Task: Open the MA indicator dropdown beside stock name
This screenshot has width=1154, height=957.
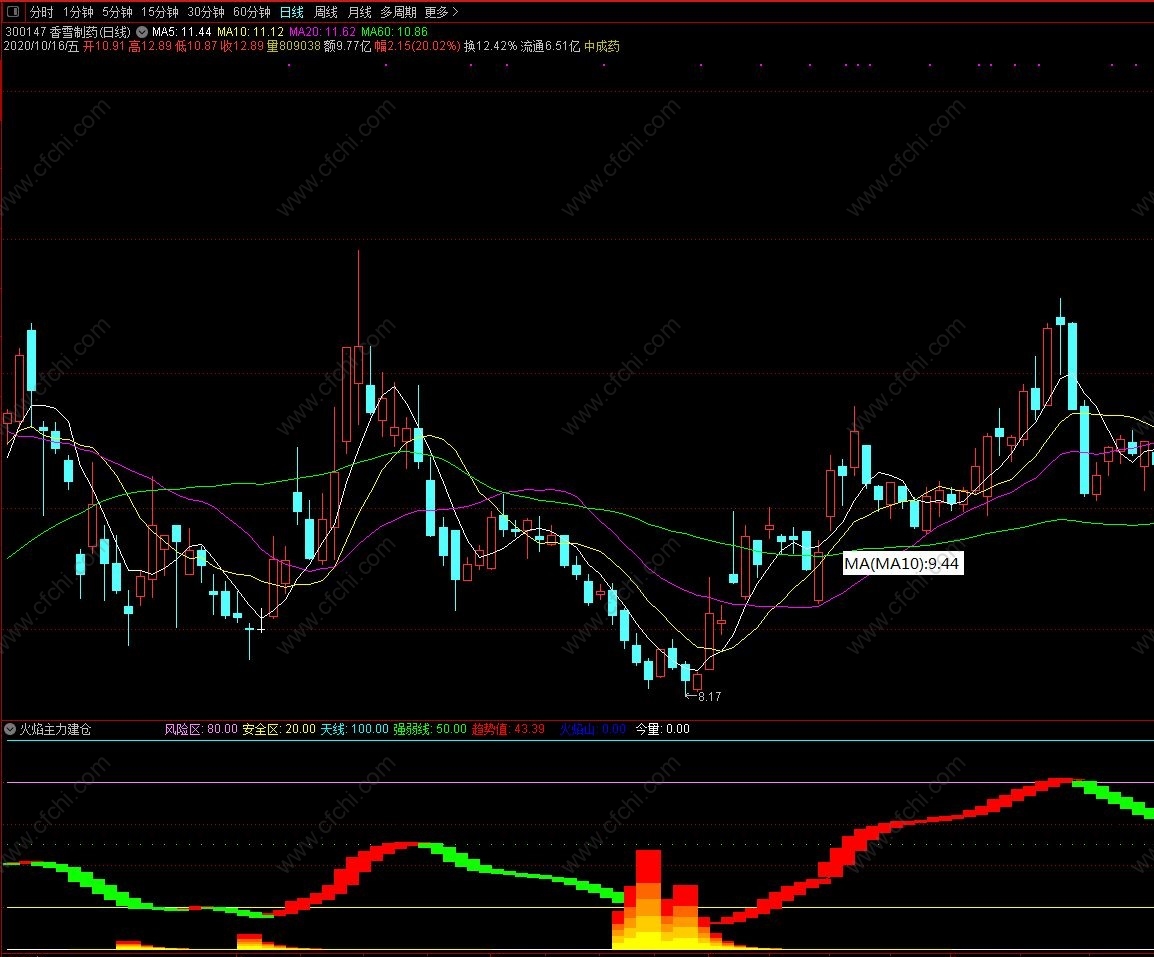Action: (142, 32)
